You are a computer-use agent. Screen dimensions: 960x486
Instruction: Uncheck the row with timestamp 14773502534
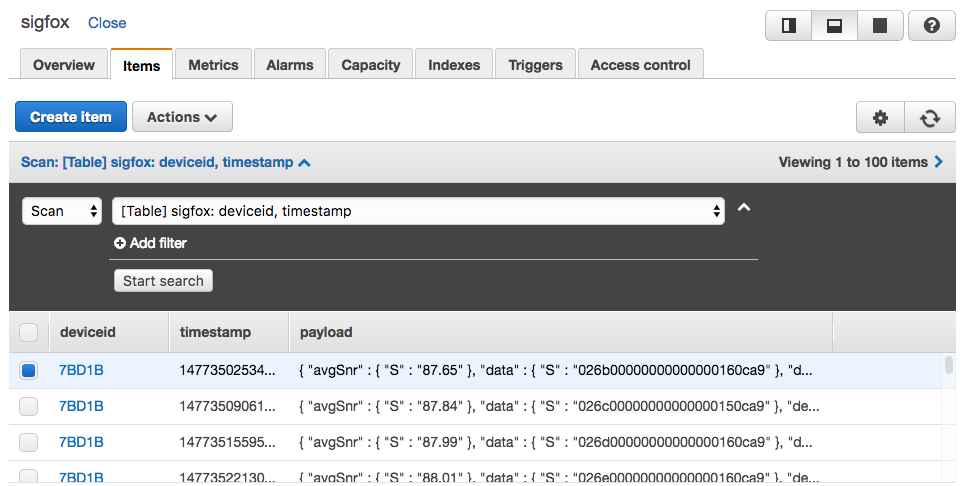point(29,370)
